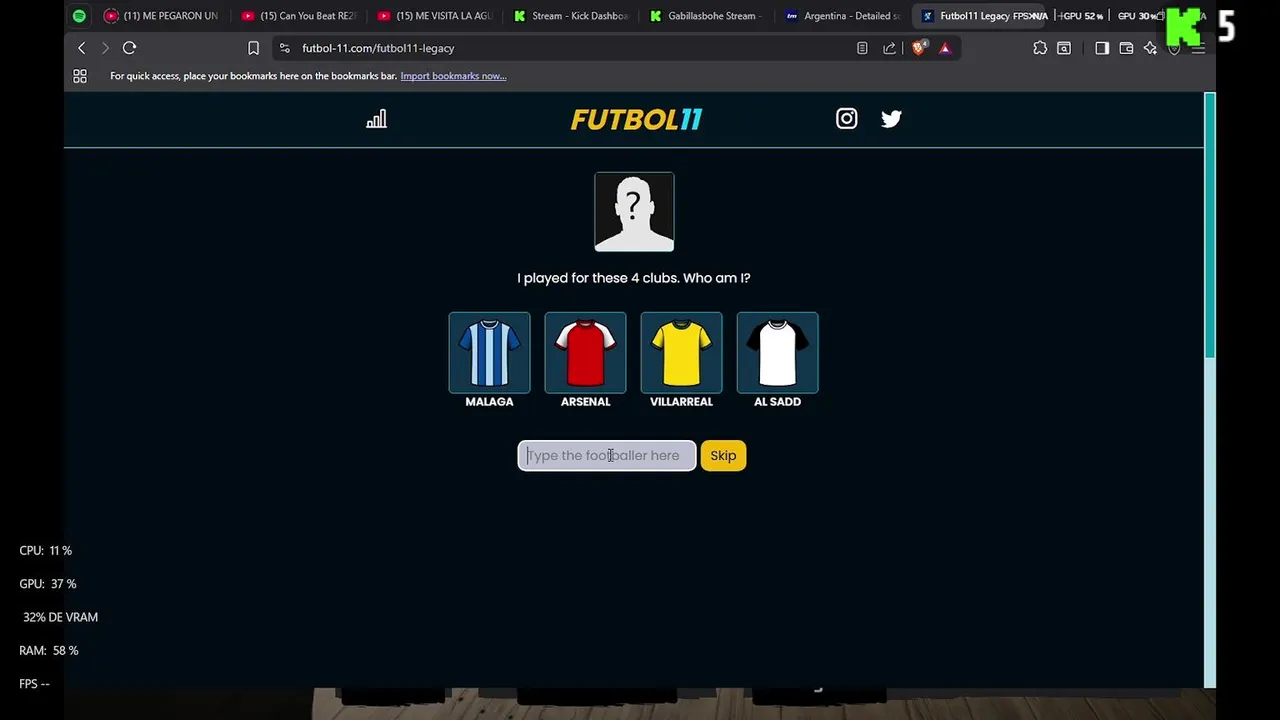The height and width of the screenshot is (720, 1280).
Task: Click the browser forward arrow
Action: (x=105, y=48)
